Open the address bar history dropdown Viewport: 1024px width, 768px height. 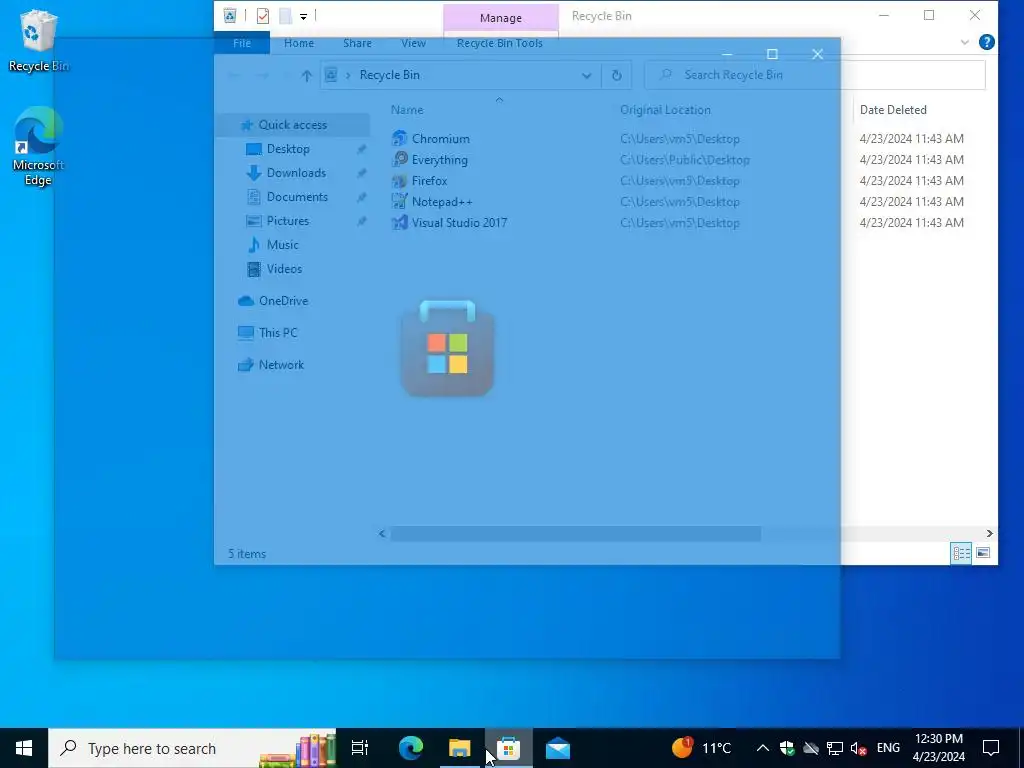tap(586, 75)
